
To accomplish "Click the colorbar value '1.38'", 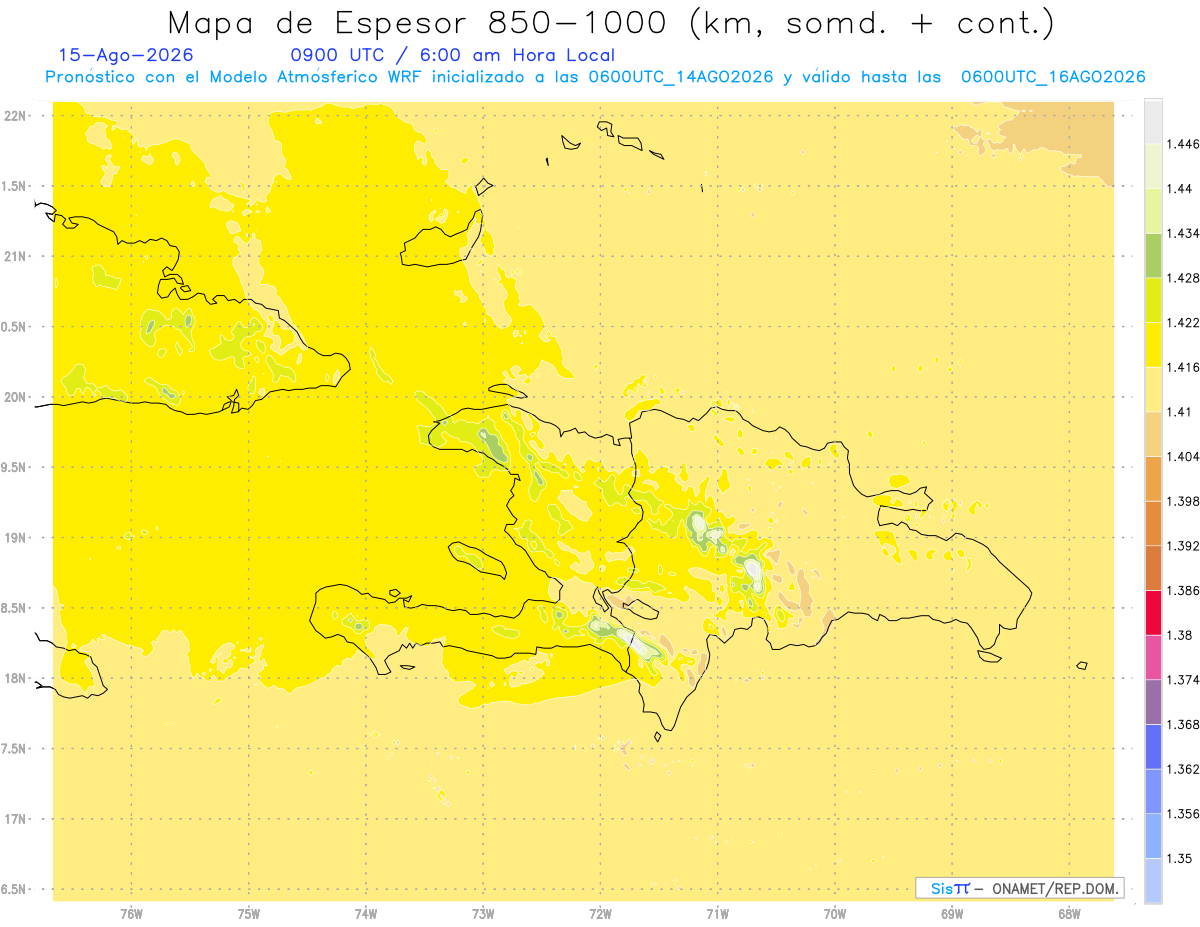I will tap(1180, 635).
